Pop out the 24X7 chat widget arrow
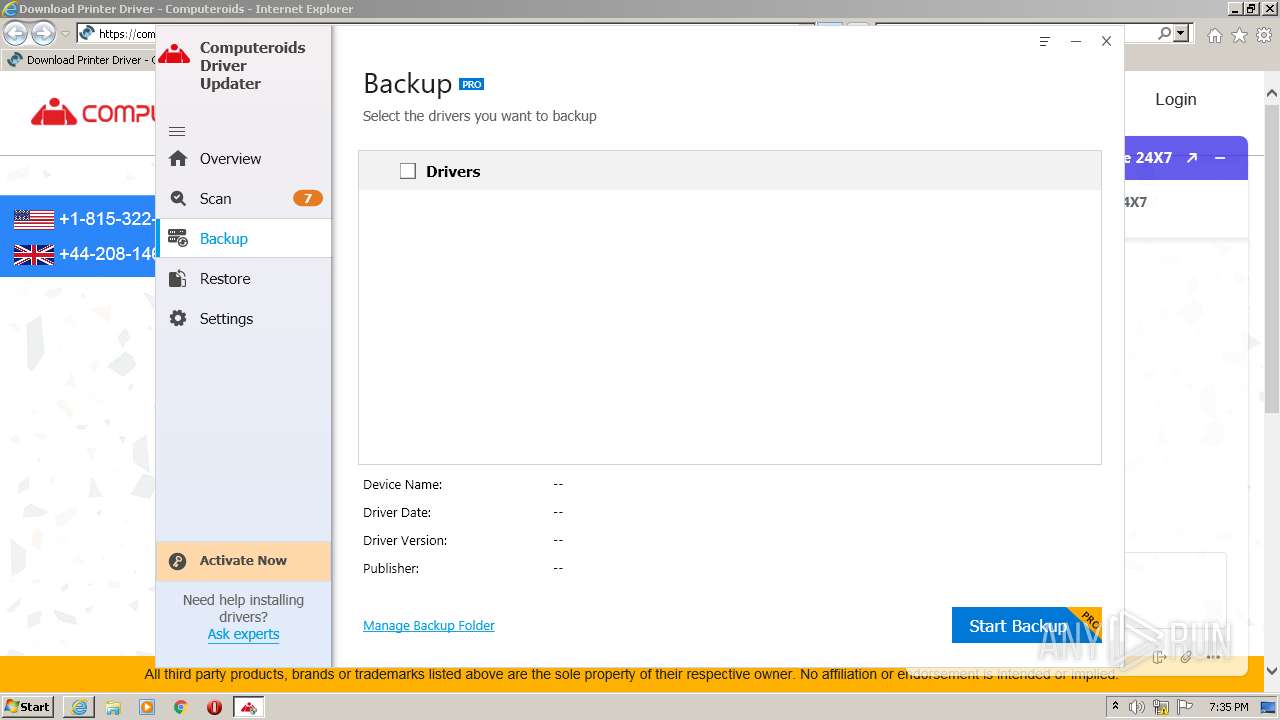The width and height of the screenshot is (1280, 720). click(1192, 158)
